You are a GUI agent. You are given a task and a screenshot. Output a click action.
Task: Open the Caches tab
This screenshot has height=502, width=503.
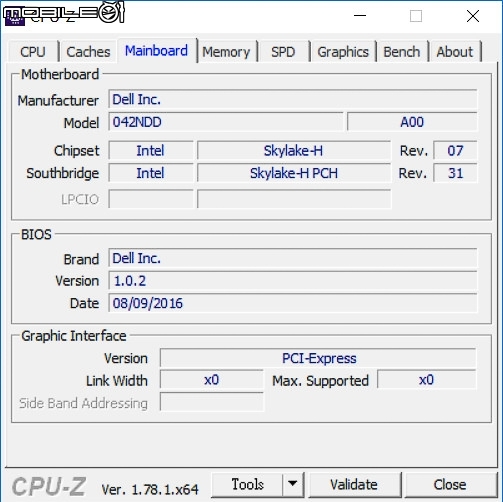88,52
